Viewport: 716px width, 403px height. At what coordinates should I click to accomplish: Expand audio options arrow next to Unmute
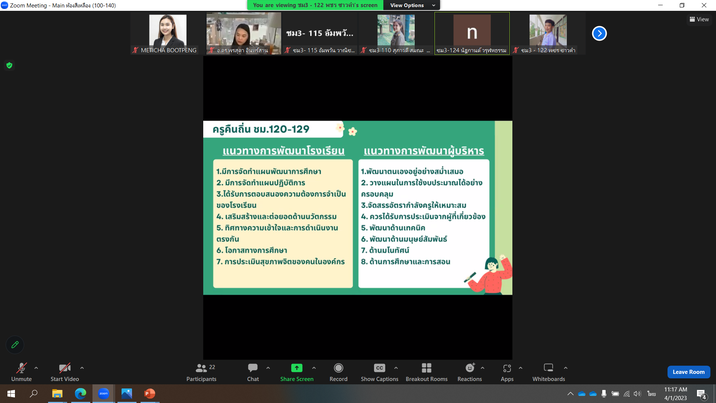pyautogui.click(x=36, y=368)
